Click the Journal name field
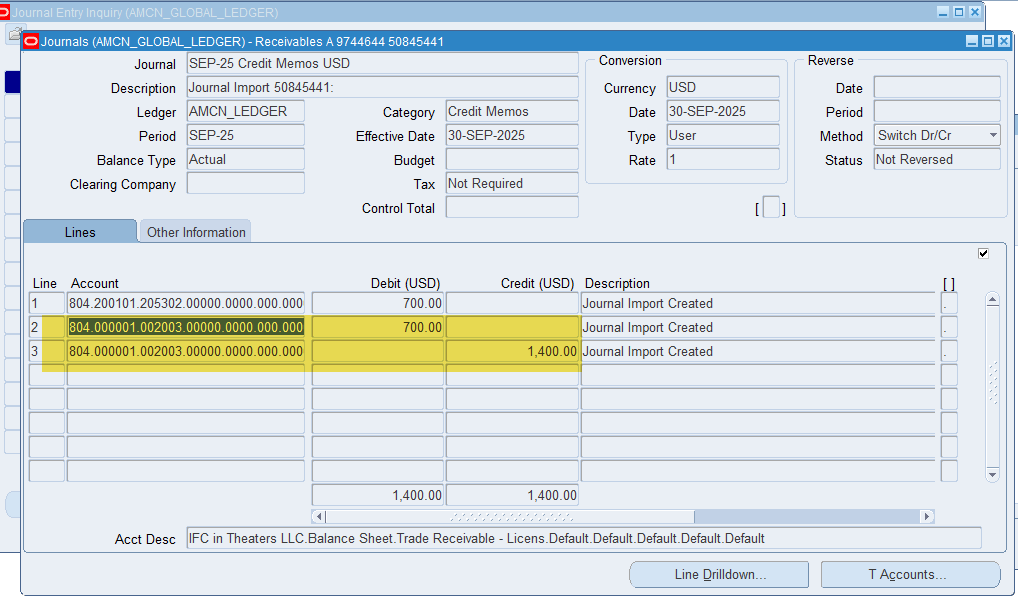Screen dimensions: 1018x603 click(382, 63)
